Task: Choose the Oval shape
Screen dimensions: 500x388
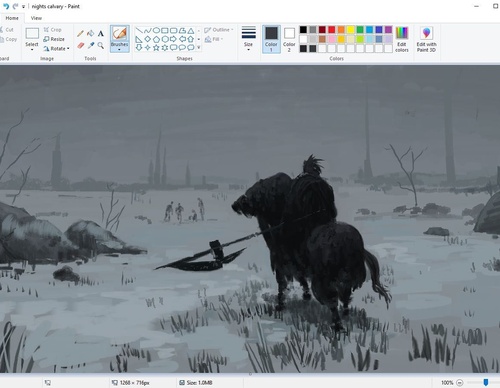Action: coord(156,31)
